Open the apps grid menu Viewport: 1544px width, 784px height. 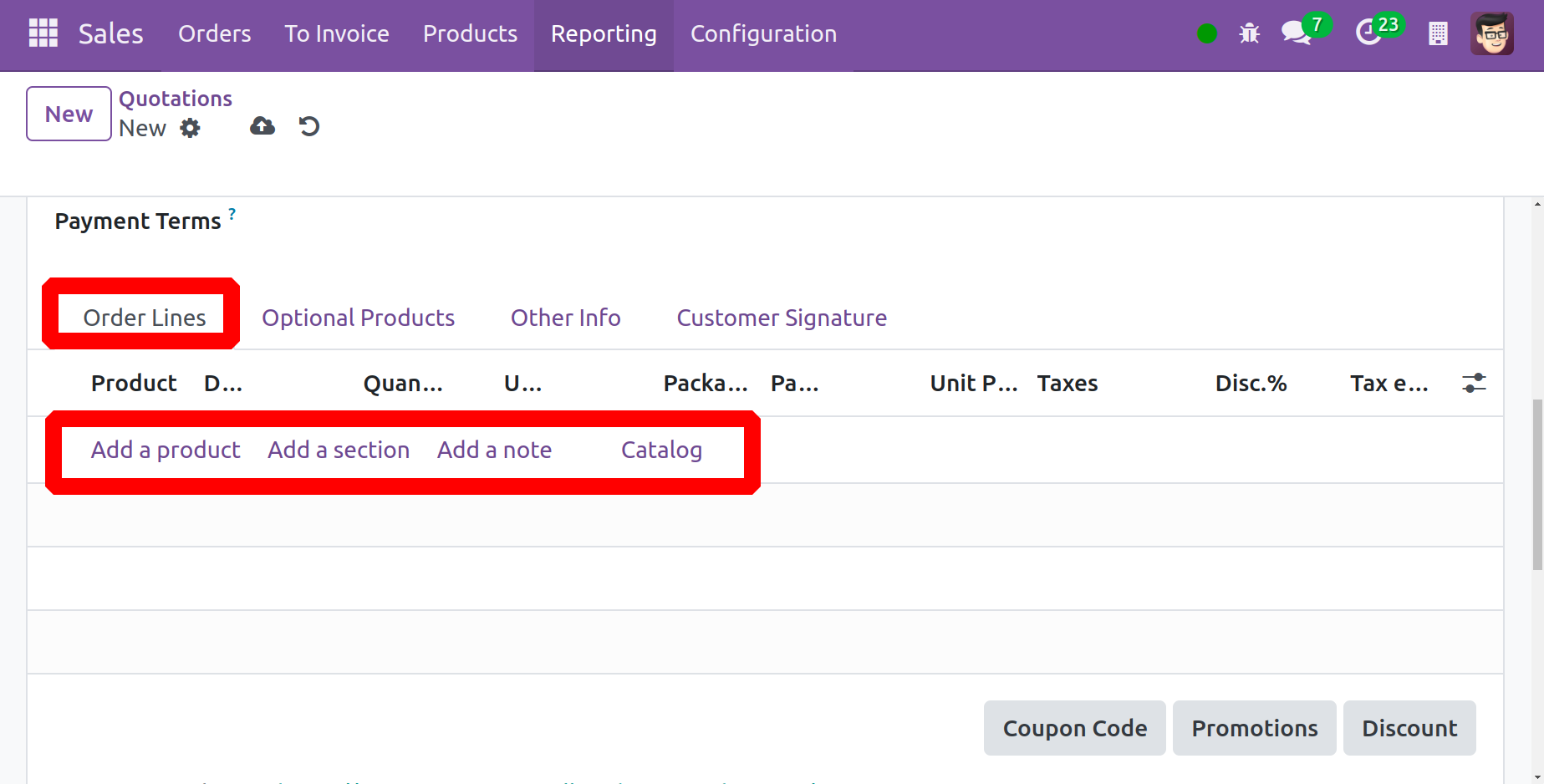pyautogui.click(x=43, y=33)
